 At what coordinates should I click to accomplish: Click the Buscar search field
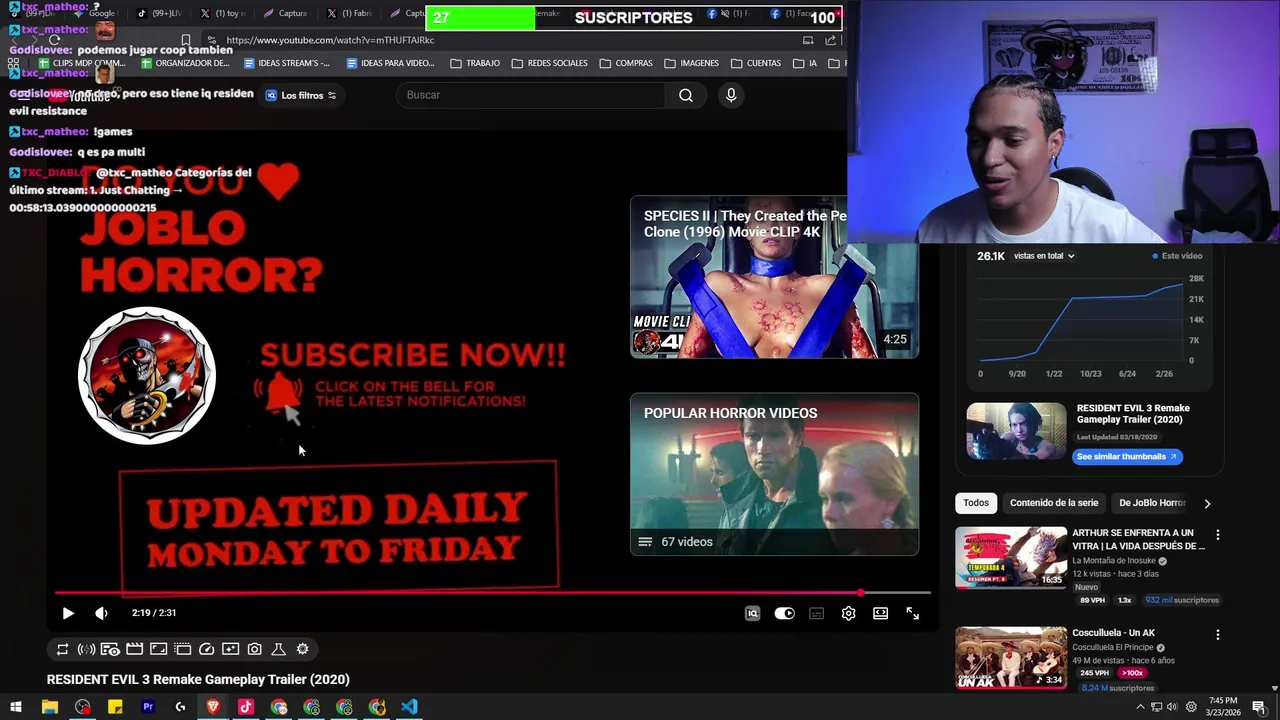[x=532, y=95]
